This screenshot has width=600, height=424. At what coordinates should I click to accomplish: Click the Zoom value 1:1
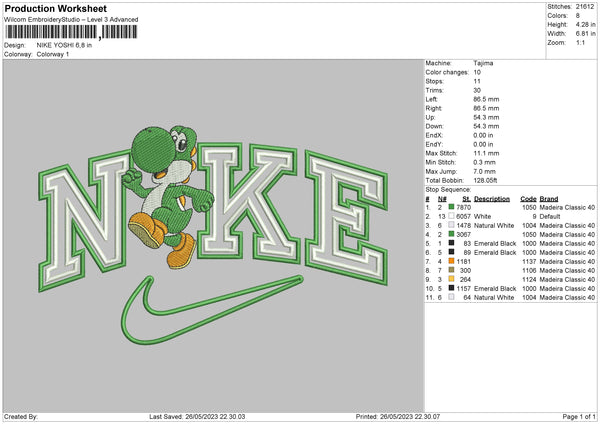click(580, 42)
